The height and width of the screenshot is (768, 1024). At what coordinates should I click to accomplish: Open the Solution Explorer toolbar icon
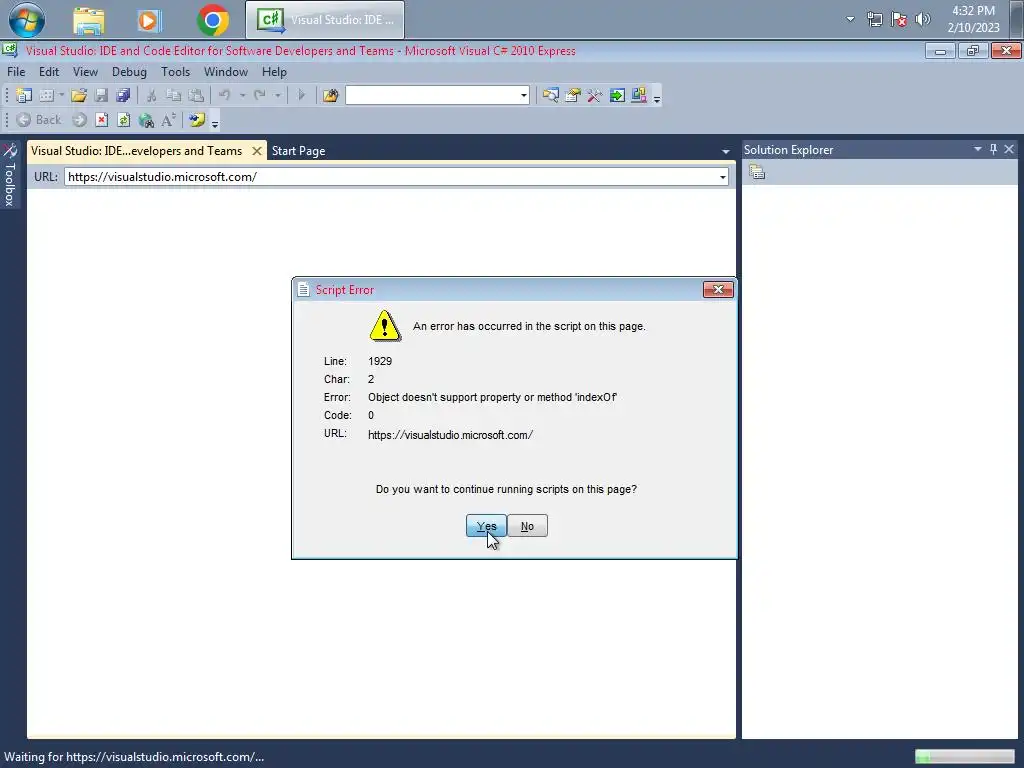click(x=551, y=95)
